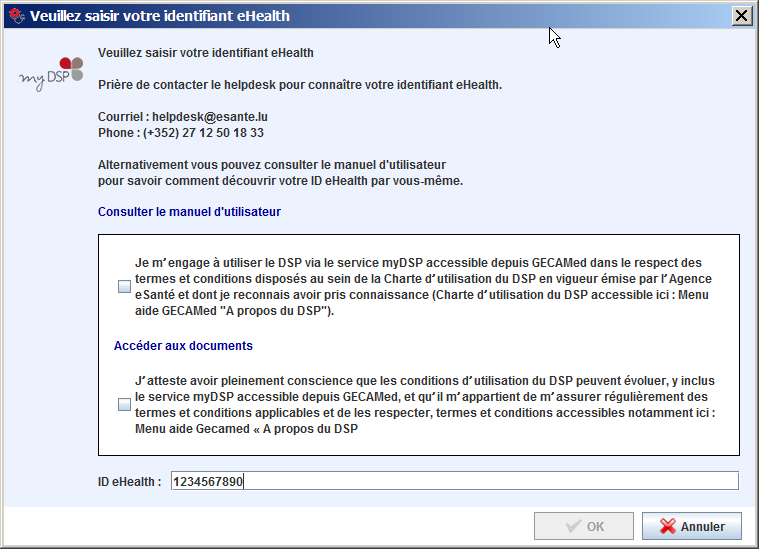The image size is (759, 549).
Task: Click the GECAMed icon in the title bar
Action: click(15, 16)
